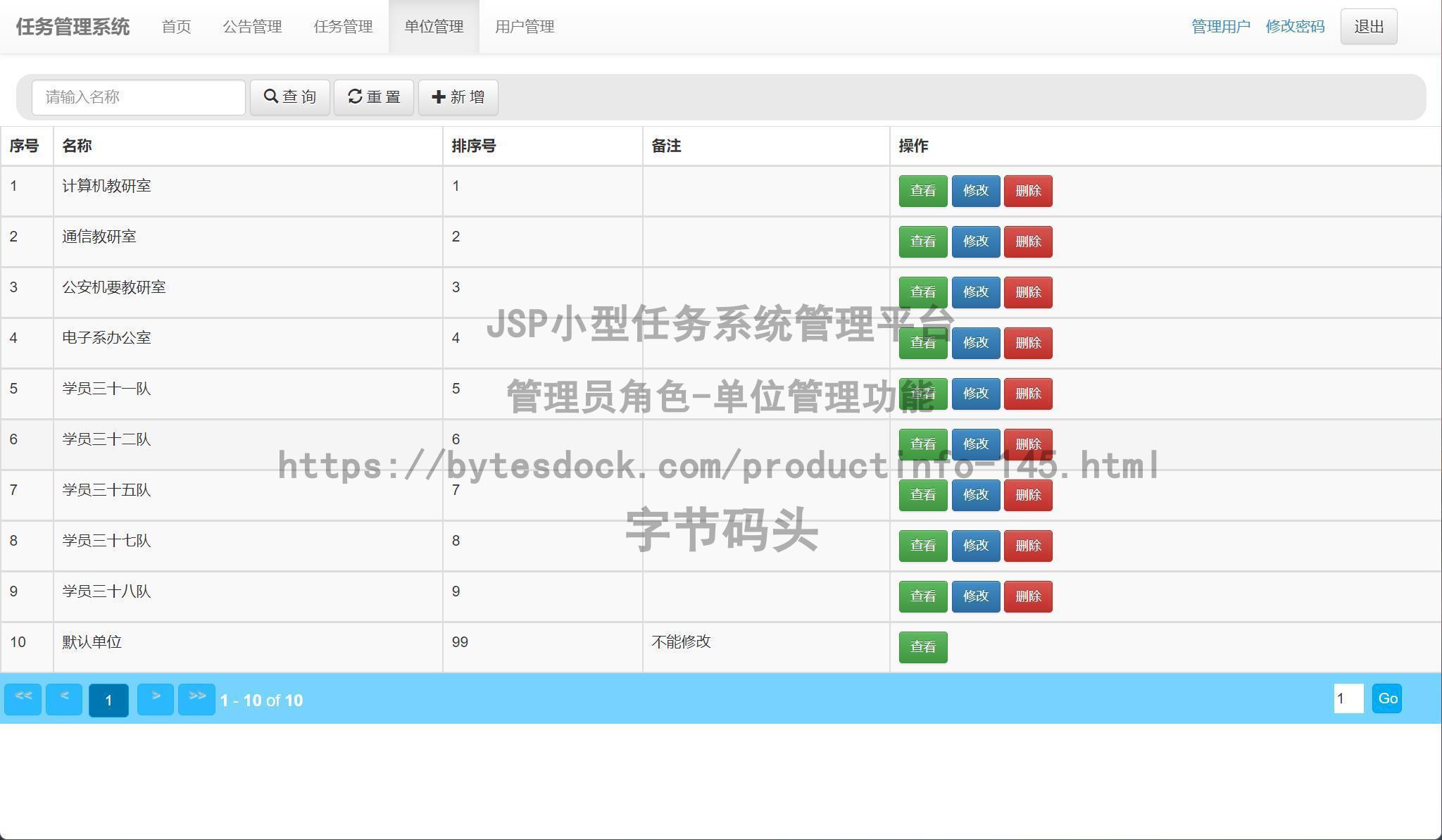Delete the 学员三十七队 row
The width and height of the screenshot is (1442, 840).
[x=1028, y=546]
